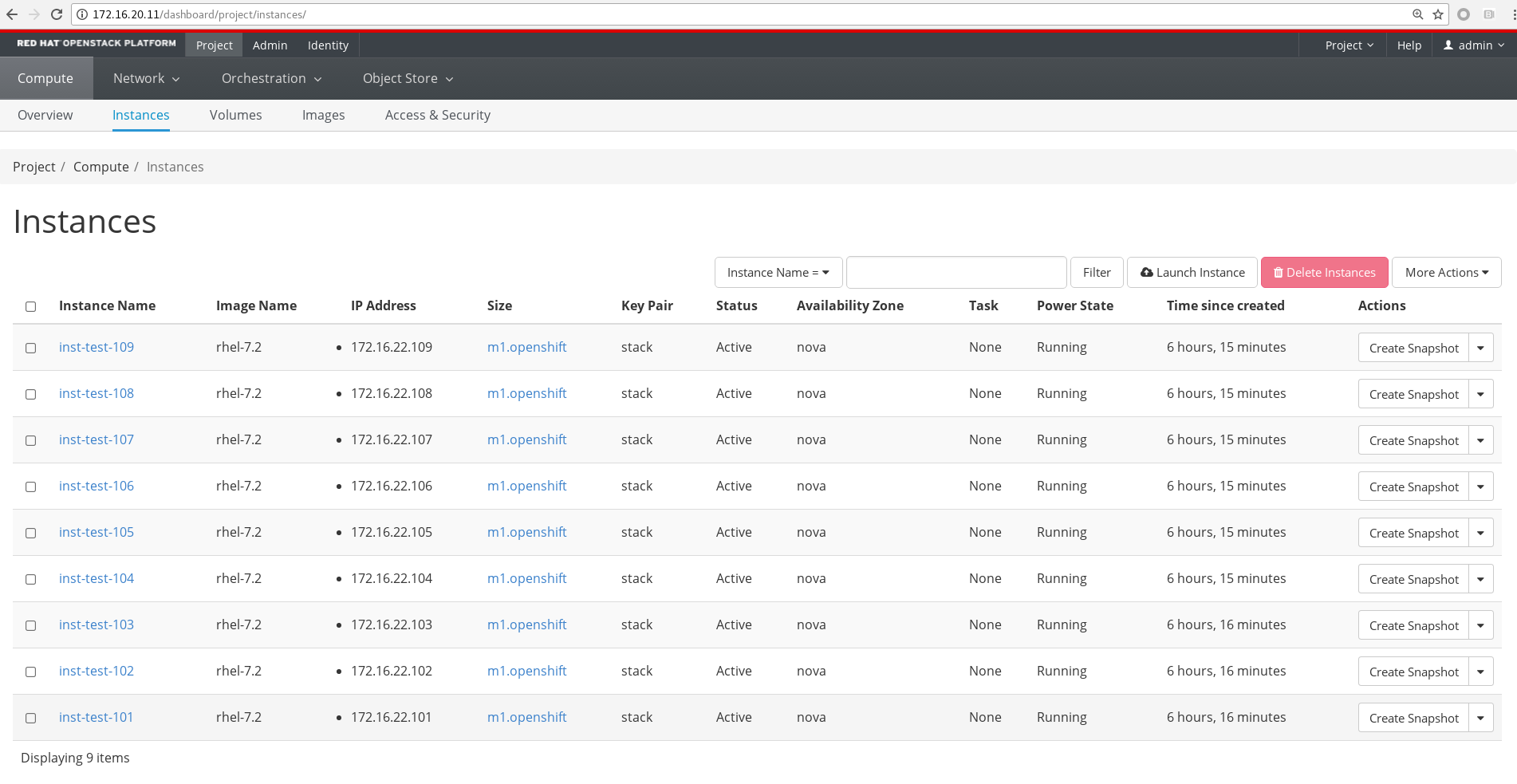The width and height of the screenshot is (1517, 784).
Task: Click into the filter text field
Action: (x=956, y=273)
